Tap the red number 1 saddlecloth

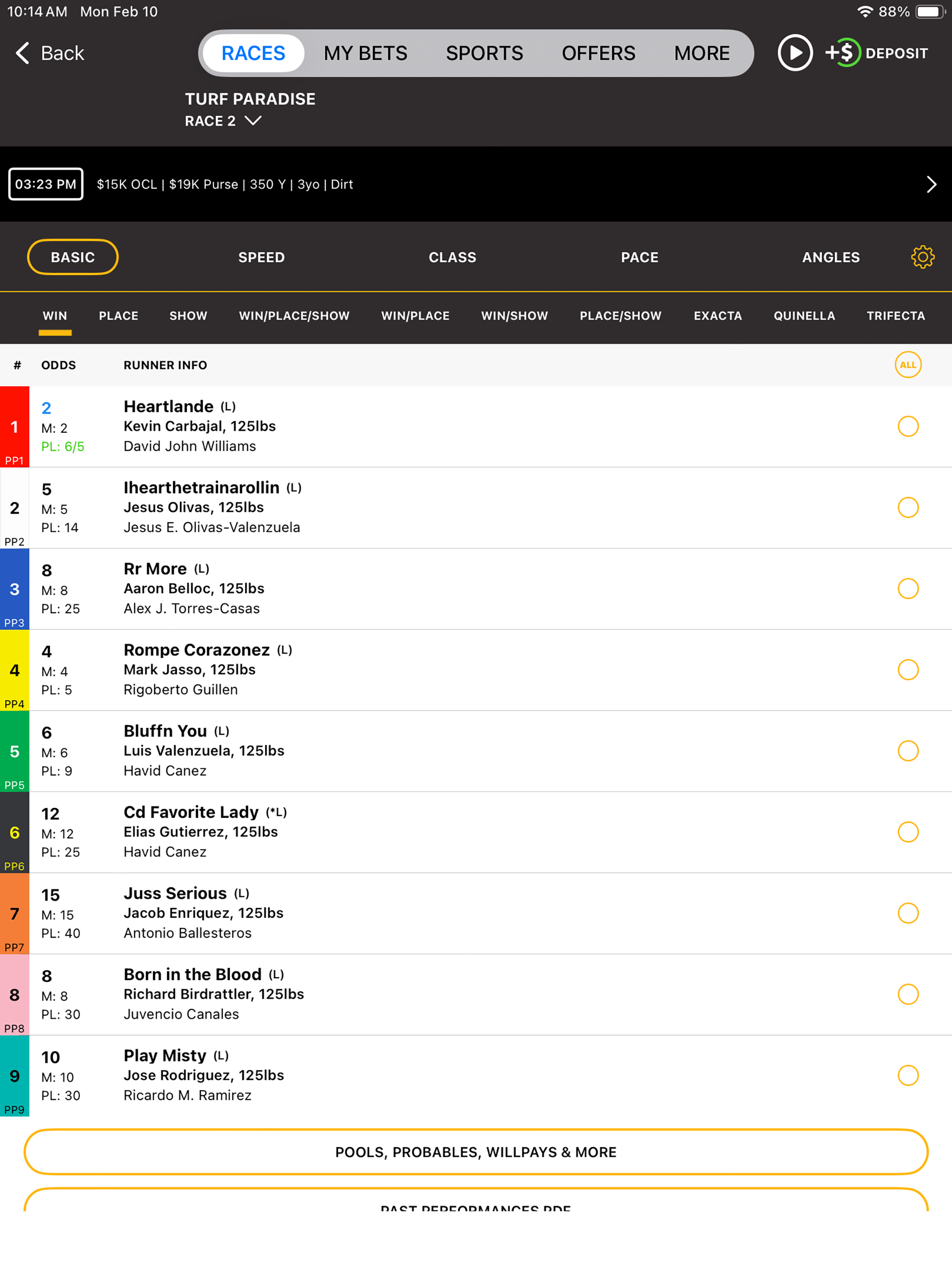coord(14,427)
